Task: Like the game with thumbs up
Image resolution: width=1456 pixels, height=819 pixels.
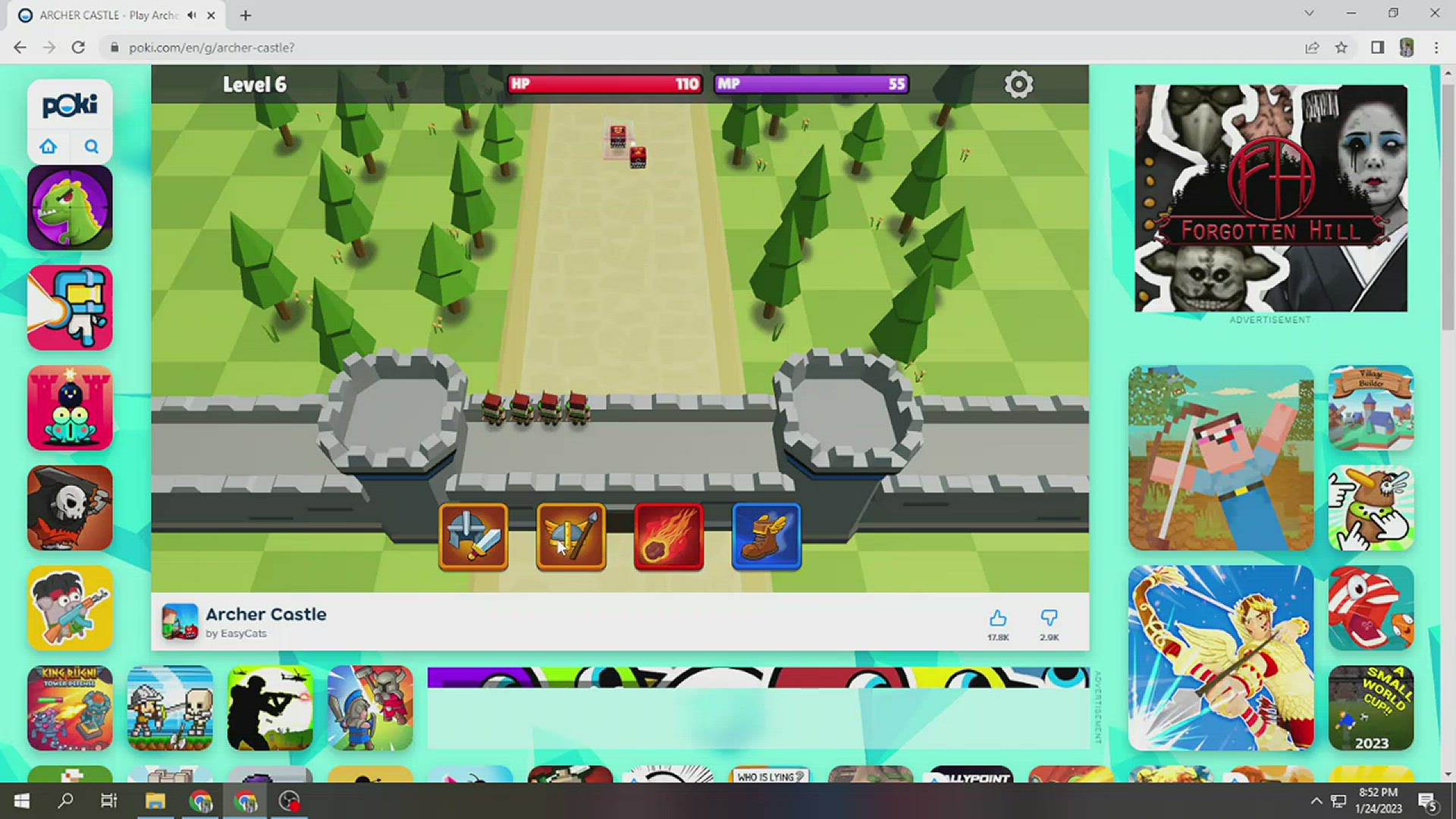Action: pyautogui.click(x=998, y=618)
